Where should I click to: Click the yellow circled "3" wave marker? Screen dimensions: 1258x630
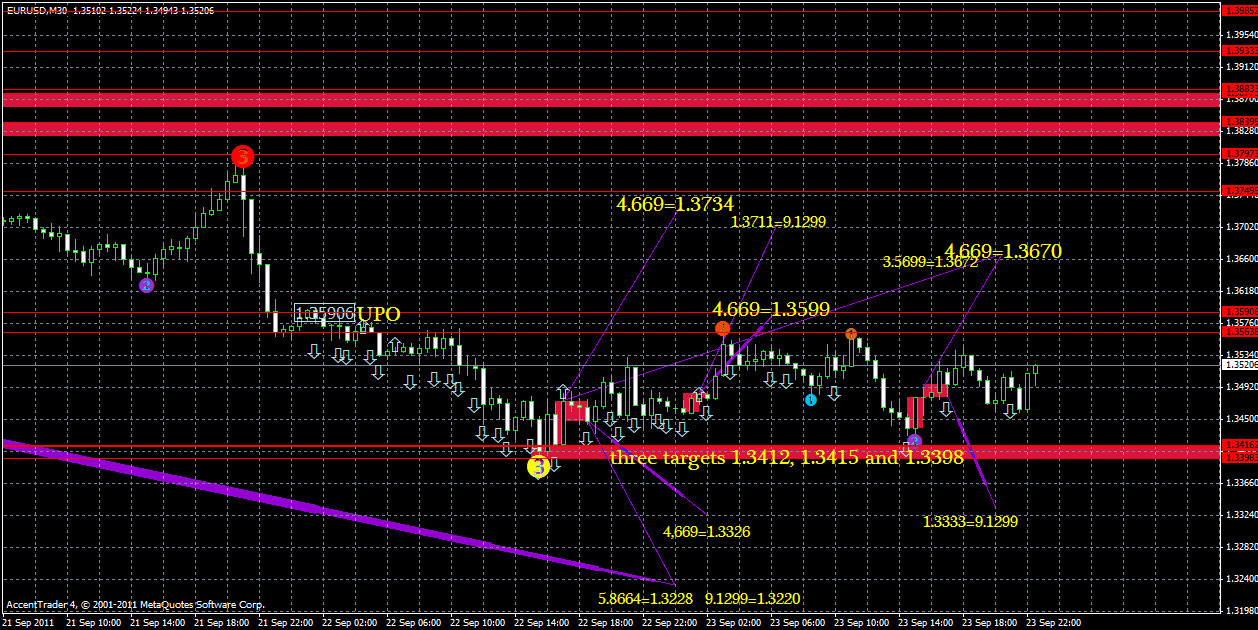(x=539, y=464)
